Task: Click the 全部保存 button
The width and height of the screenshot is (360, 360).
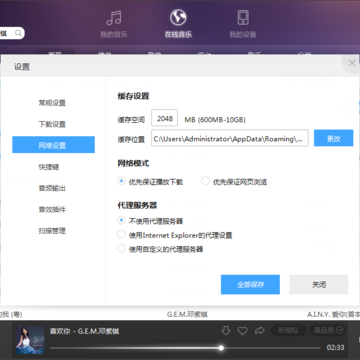Action: click(x=250, y=285)
